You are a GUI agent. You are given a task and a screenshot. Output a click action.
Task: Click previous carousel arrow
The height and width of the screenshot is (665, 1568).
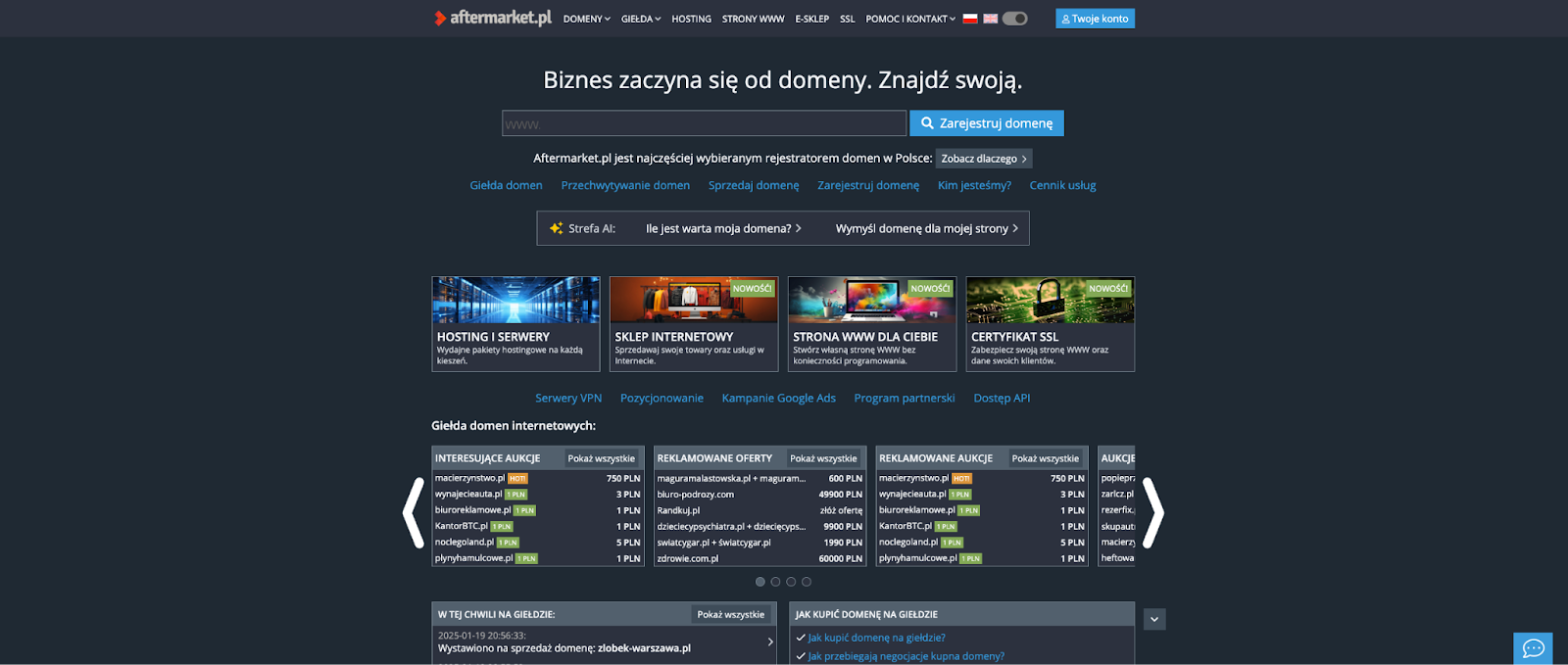coord(414,511)
